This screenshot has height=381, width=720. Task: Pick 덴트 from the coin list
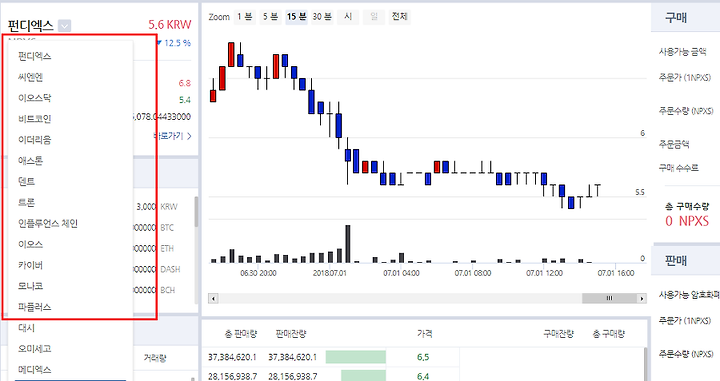click(x=26, y=181)
